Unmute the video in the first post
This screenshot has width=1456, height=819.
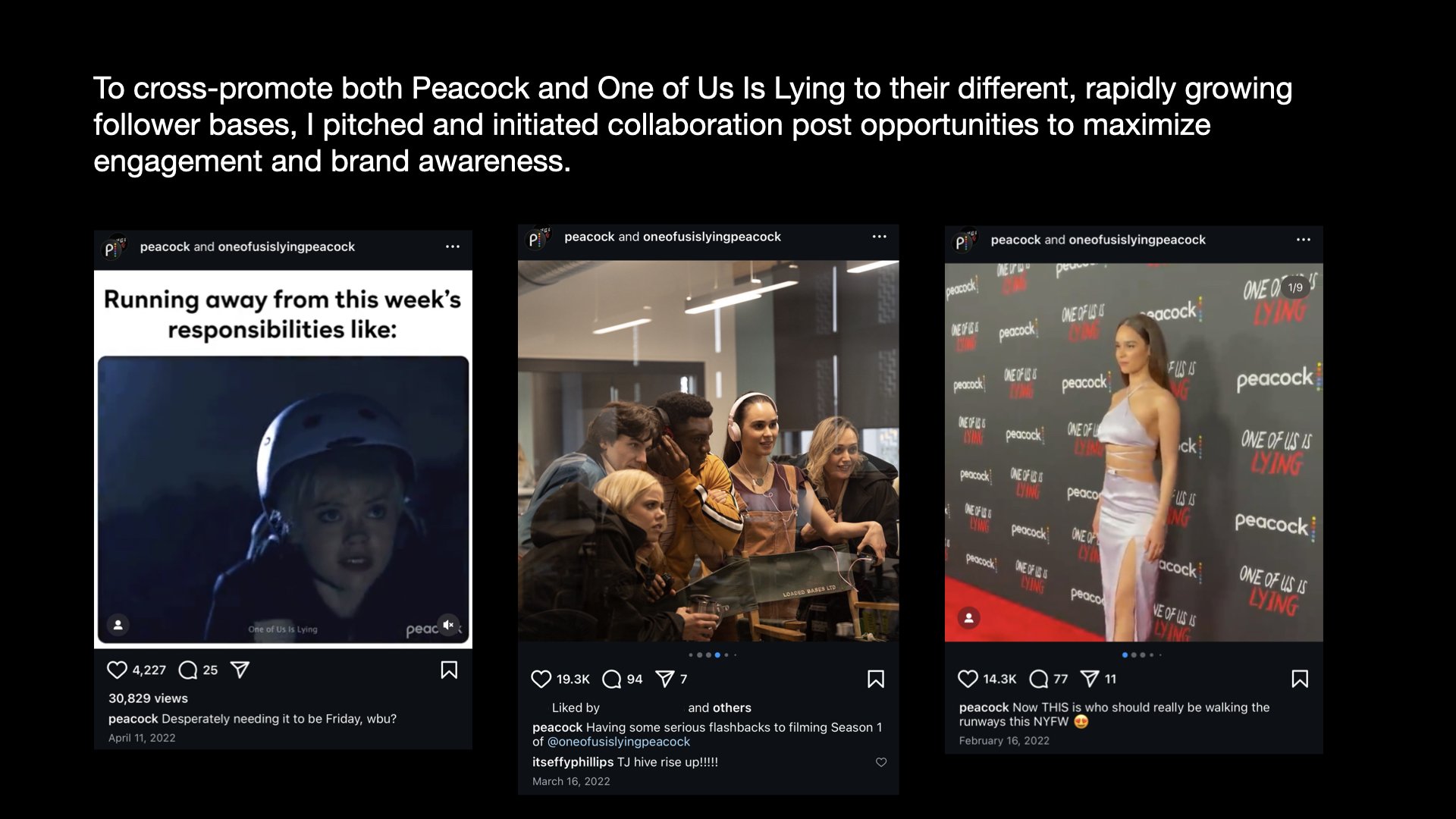(448, 625)
